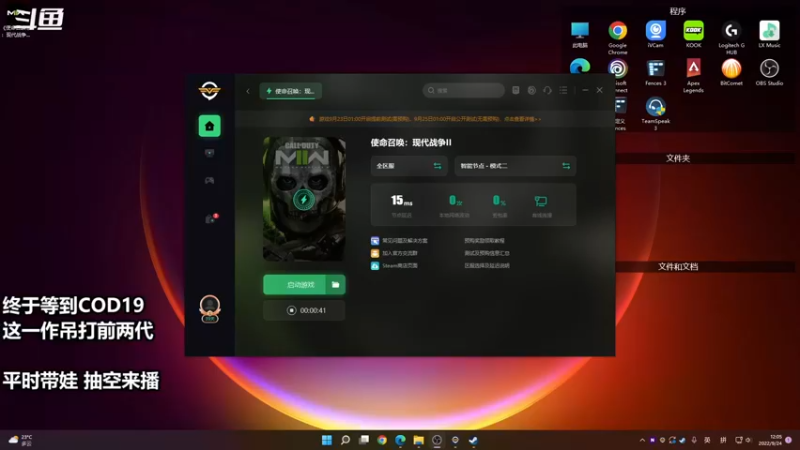Open the 智能节点 - 模式二 node selector
The width and height of the screenshot is (800, 450).
(x=515, y=166)
